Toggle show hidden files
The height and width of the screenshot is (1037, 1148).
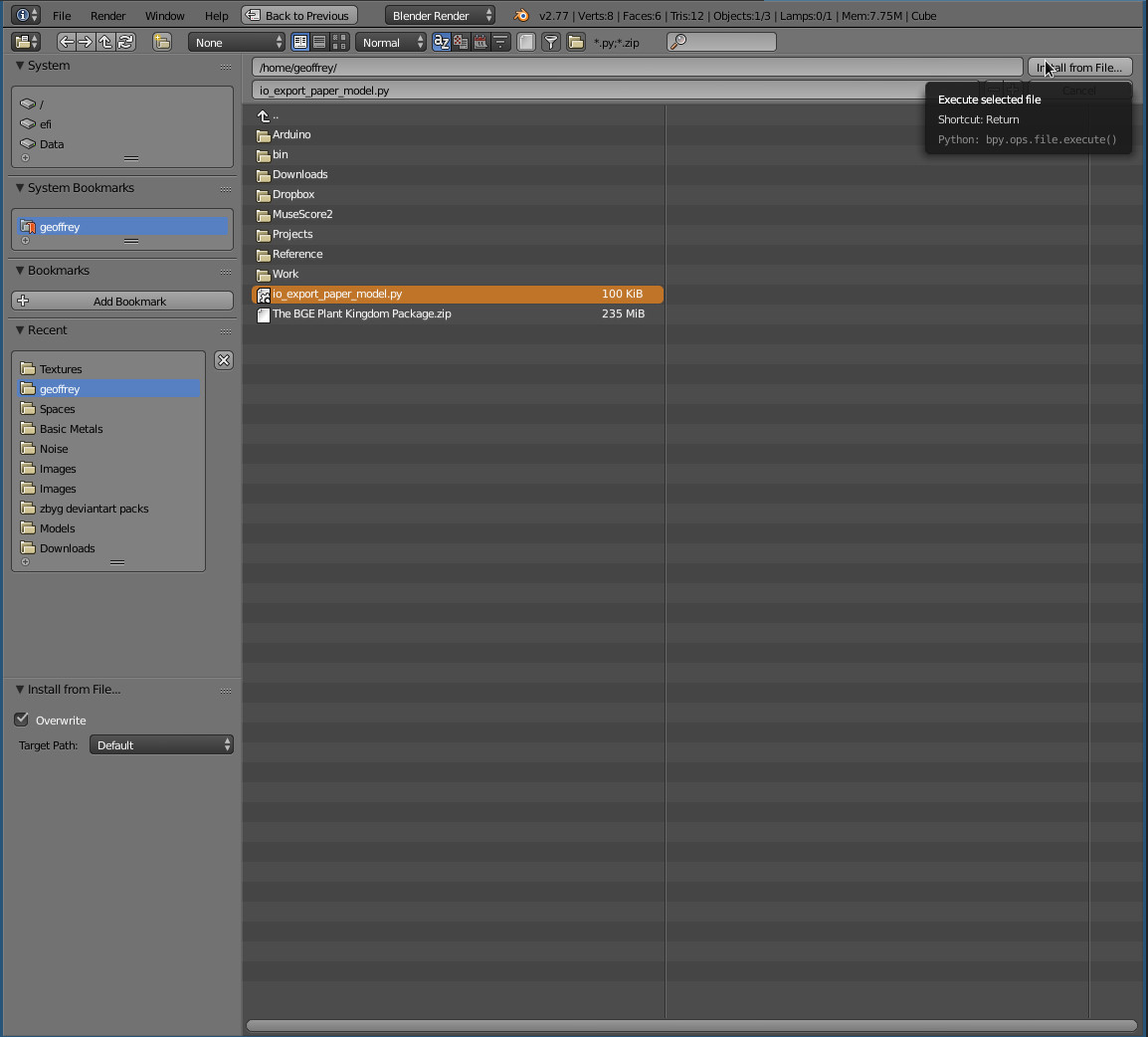click(525, 42)
